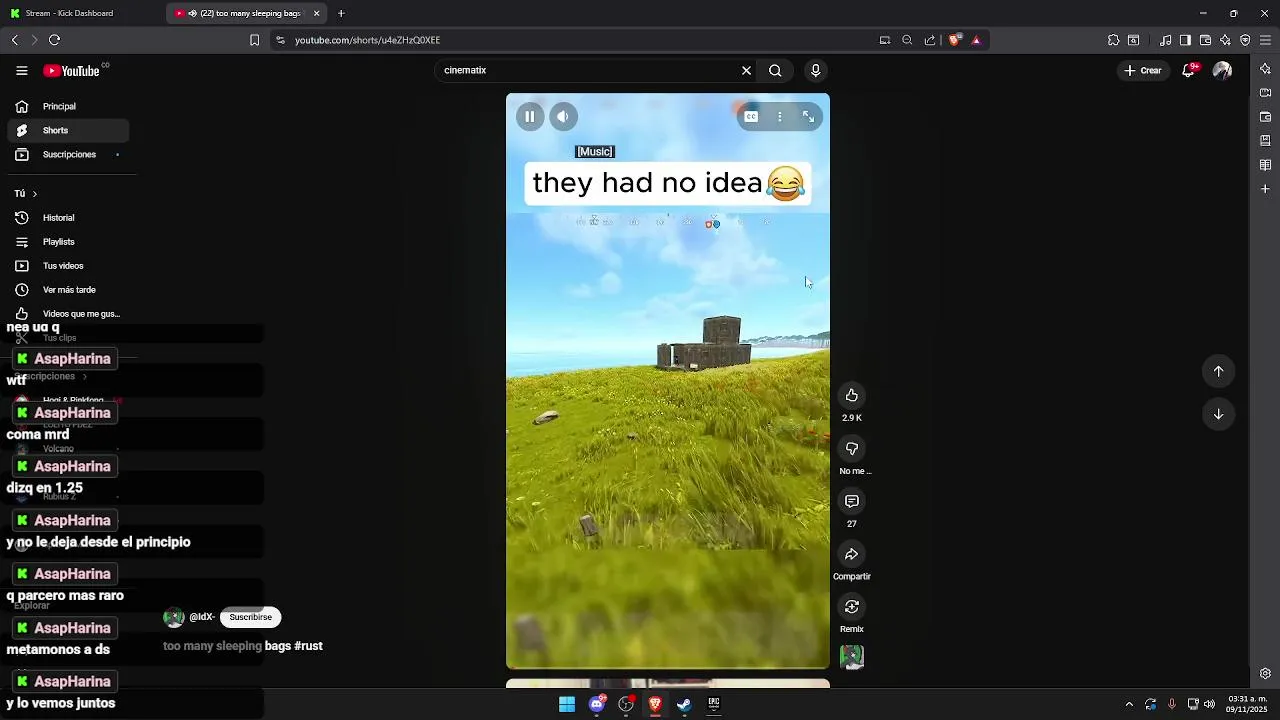The image size is (1280, 720).
Task: Open a new browser tab
Action: point(341,13)
